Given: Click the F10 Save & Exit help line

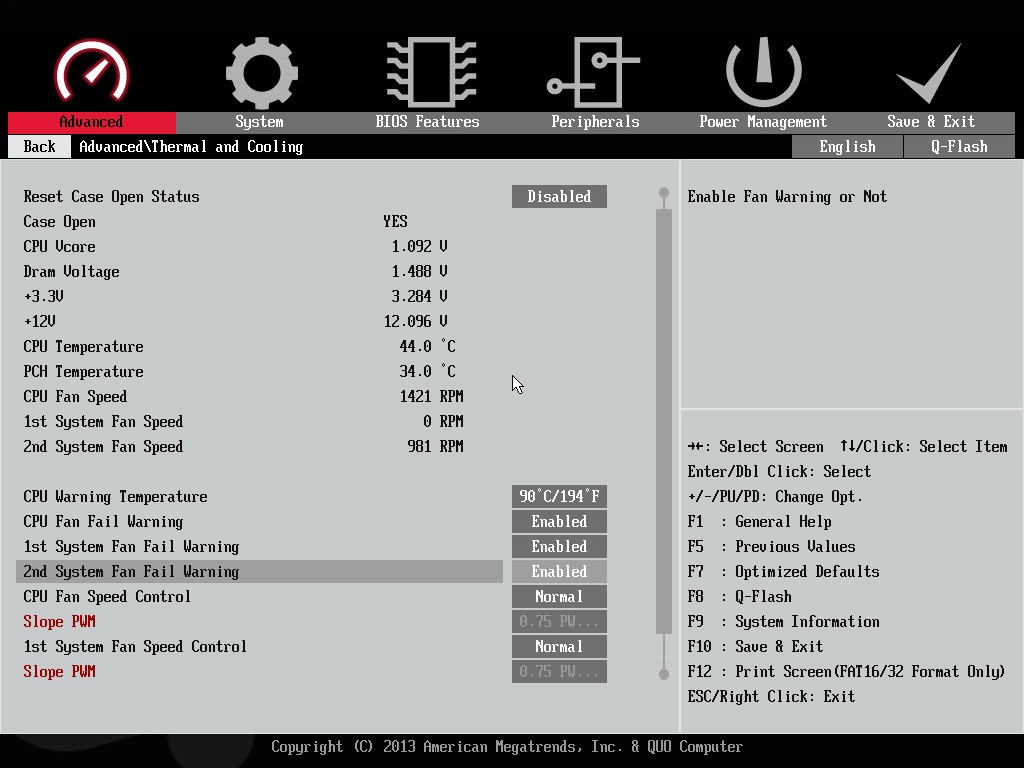Looking at the screenshot, I should click(x=755, y=647).
